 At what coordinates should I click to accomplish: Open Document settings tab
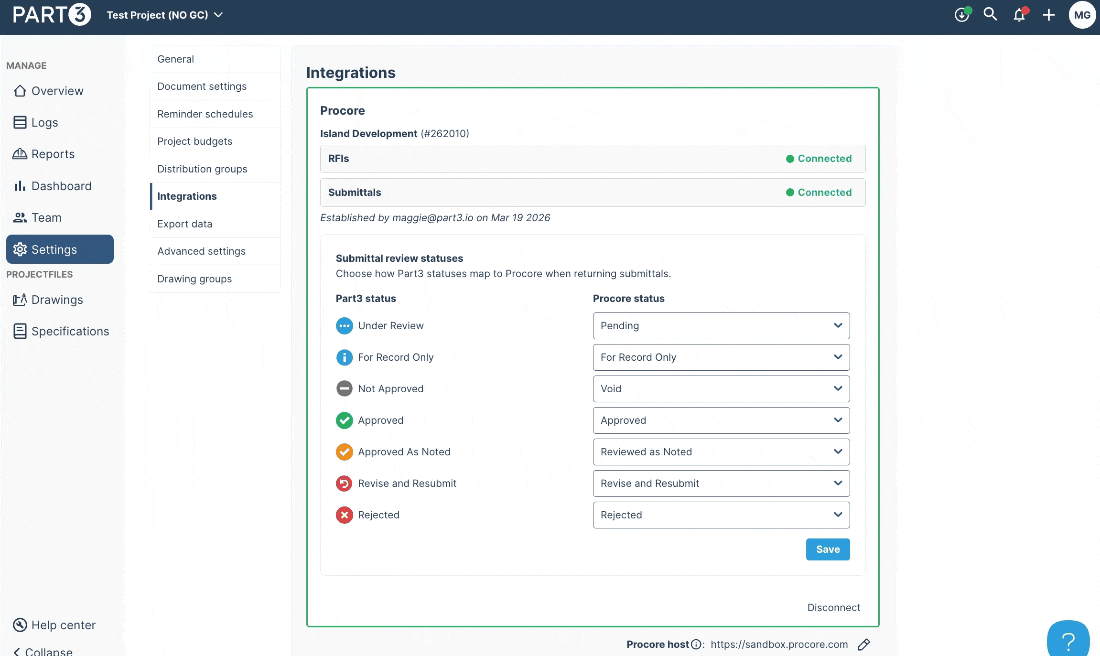(x=215, y=86)
